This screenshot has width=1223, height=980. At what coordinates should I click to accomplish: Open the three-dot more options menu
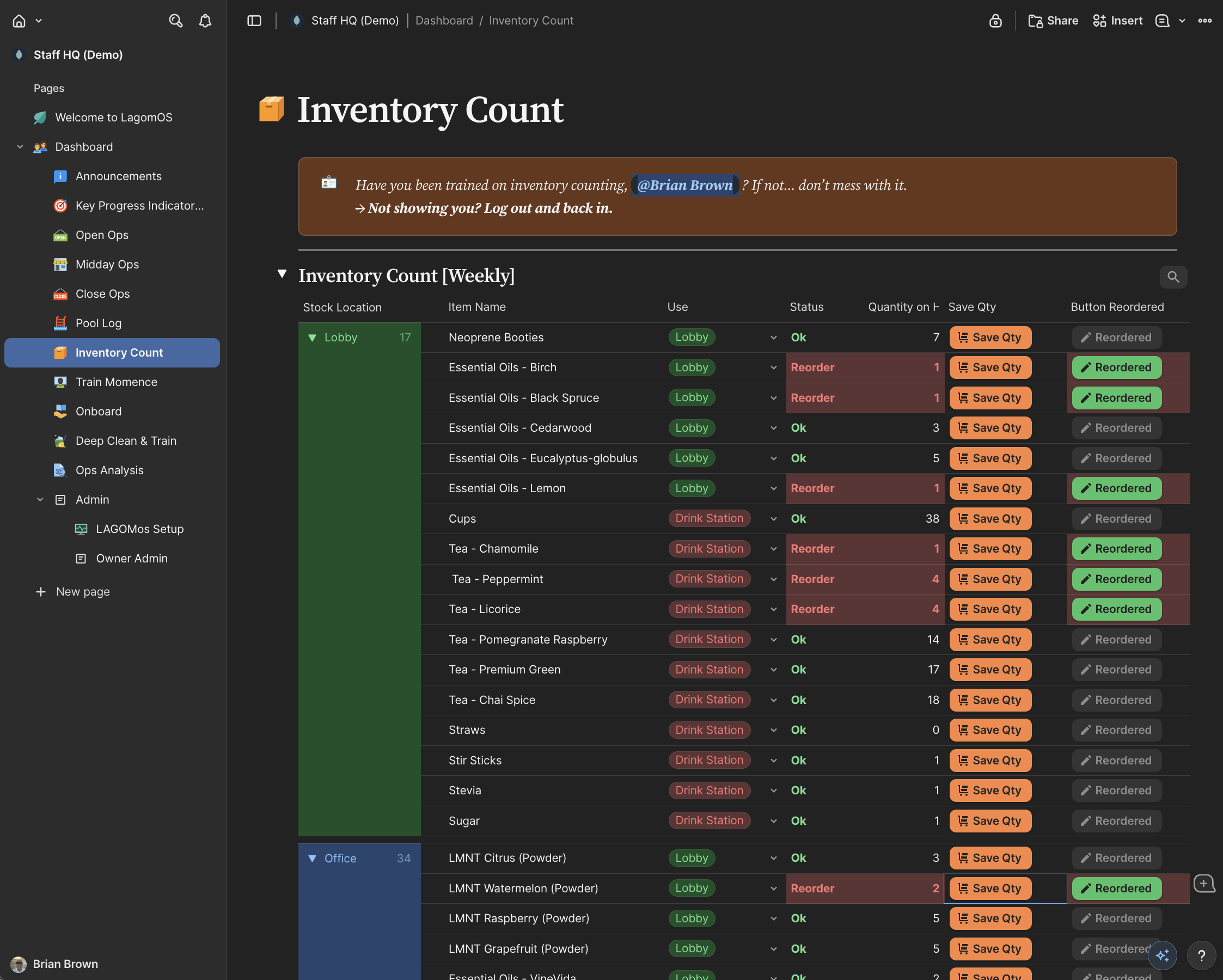tap(1205, 21)
